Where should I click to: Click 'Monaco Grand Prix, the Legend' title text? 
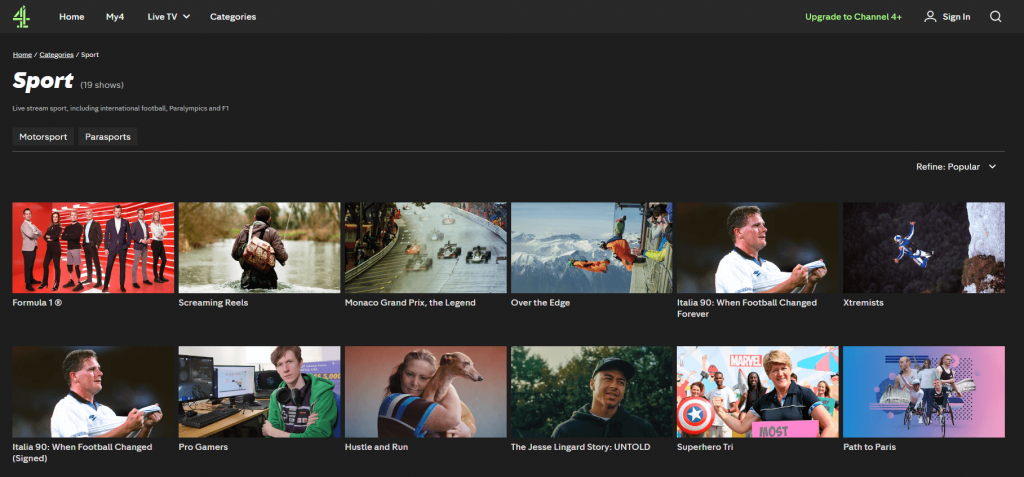point(410,303)
